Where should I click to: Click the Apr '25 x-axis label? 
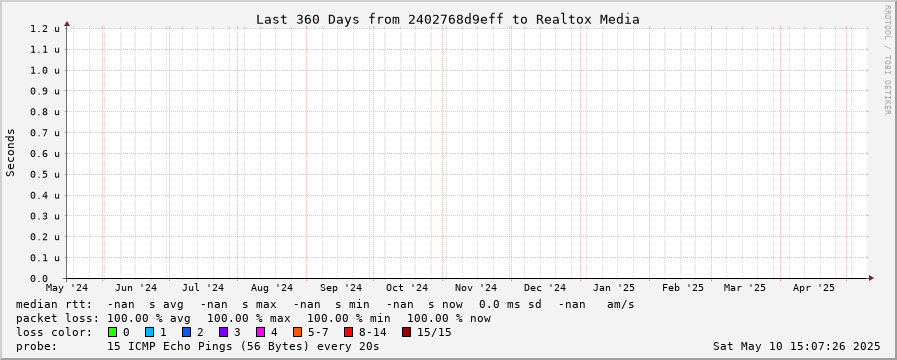click(814, 288)
